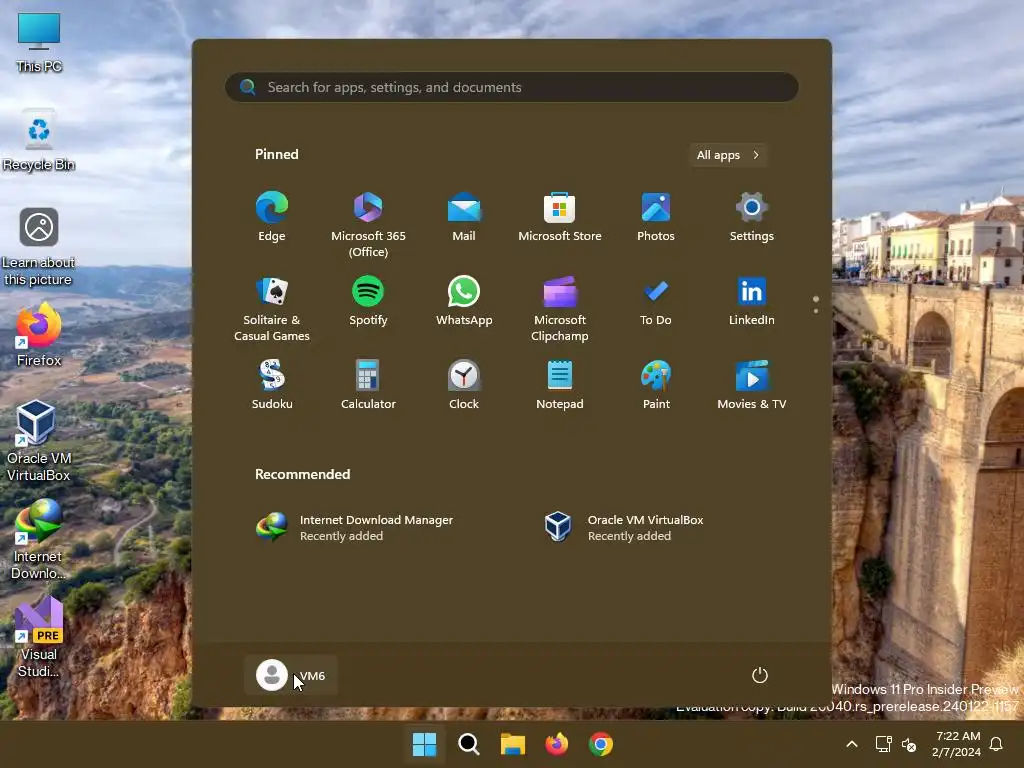Show All apps list
The image size is (1024, 768).
[728, 155]
